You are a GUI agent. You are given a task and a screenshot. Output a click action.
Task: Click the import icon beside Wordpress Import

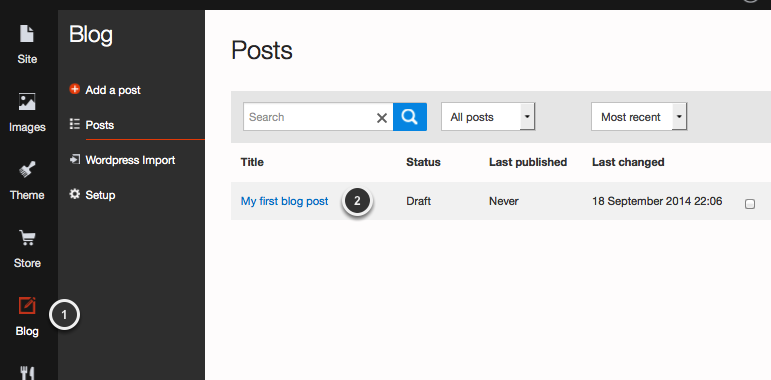click(75, 159)
